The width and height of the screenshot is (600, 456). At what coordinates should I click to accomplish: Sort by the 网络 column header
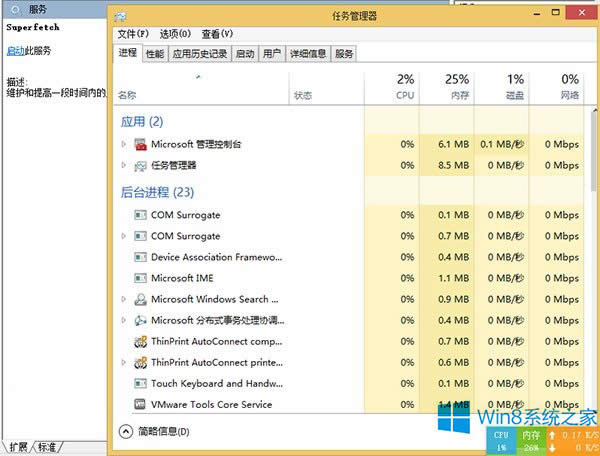556,88
